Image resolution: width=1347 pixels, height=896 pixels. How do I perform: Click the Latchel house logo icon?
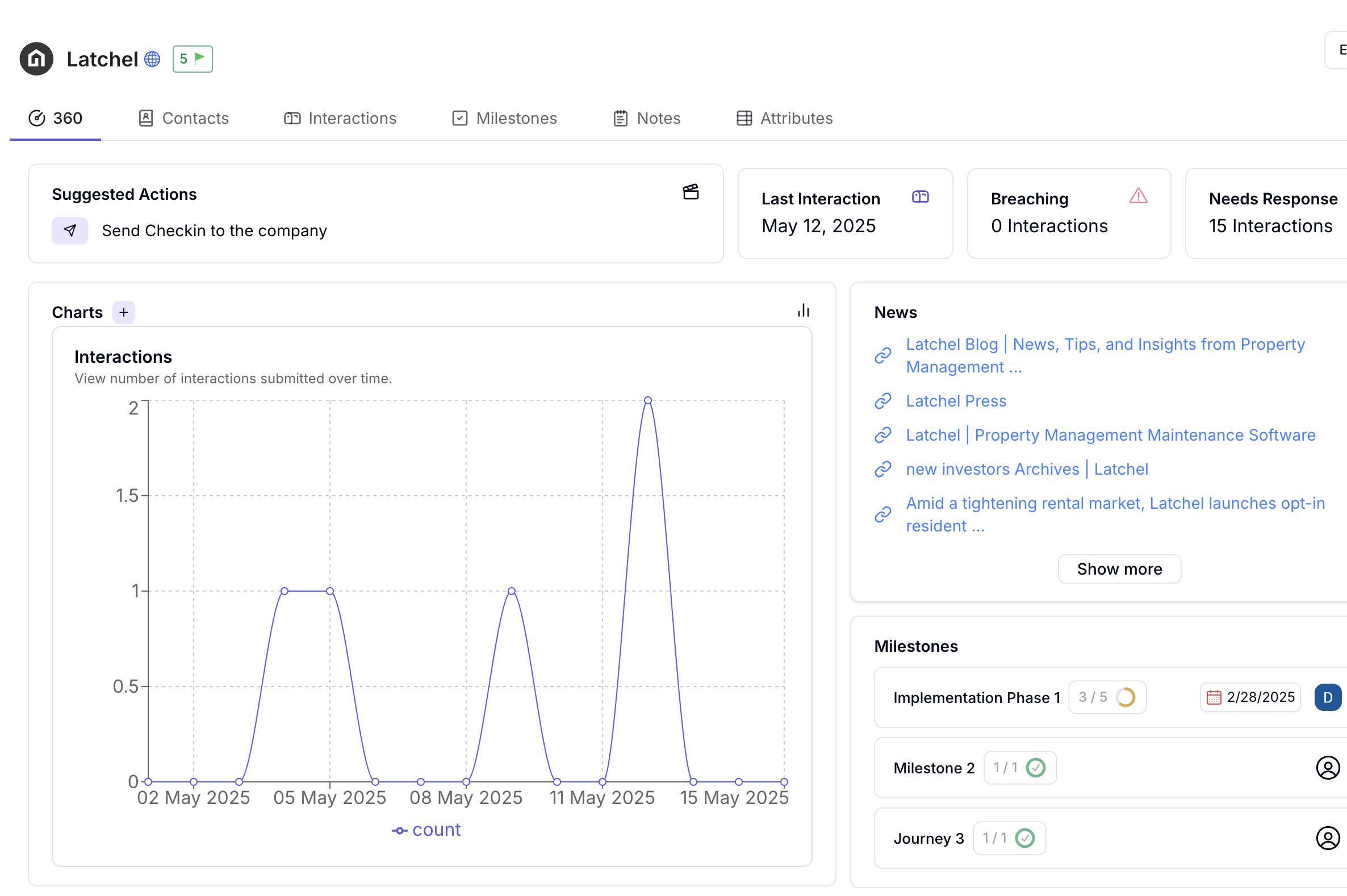(36, 59)
